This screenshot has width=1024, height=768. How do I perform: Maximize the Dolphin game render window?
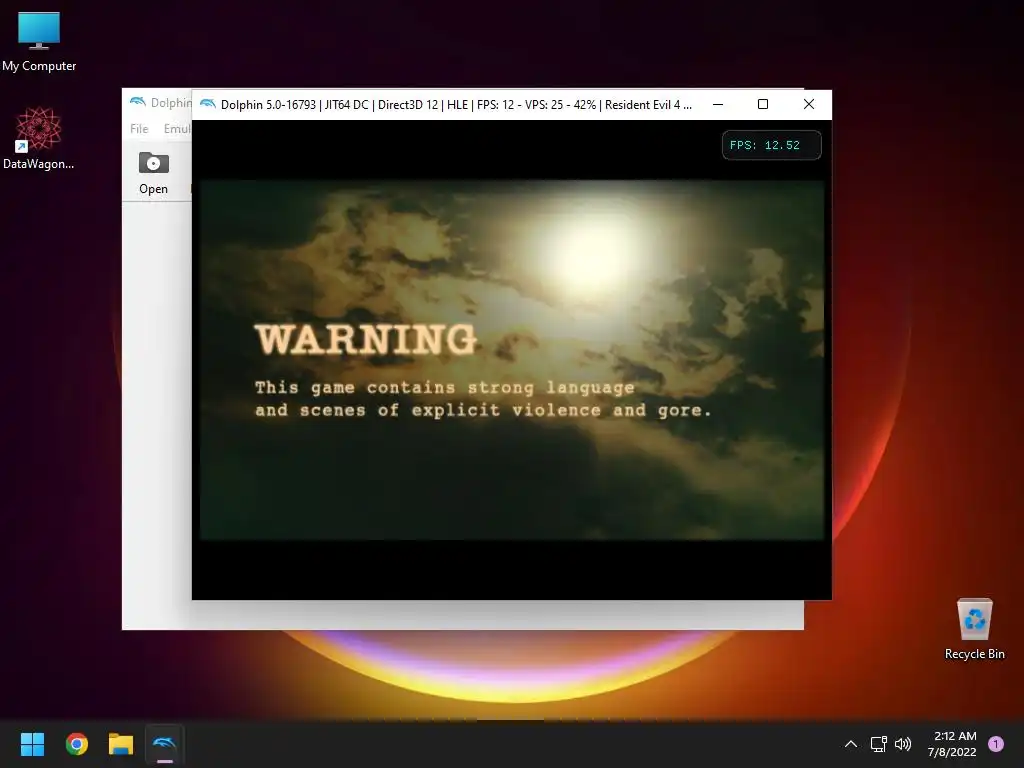click(763, 104)
